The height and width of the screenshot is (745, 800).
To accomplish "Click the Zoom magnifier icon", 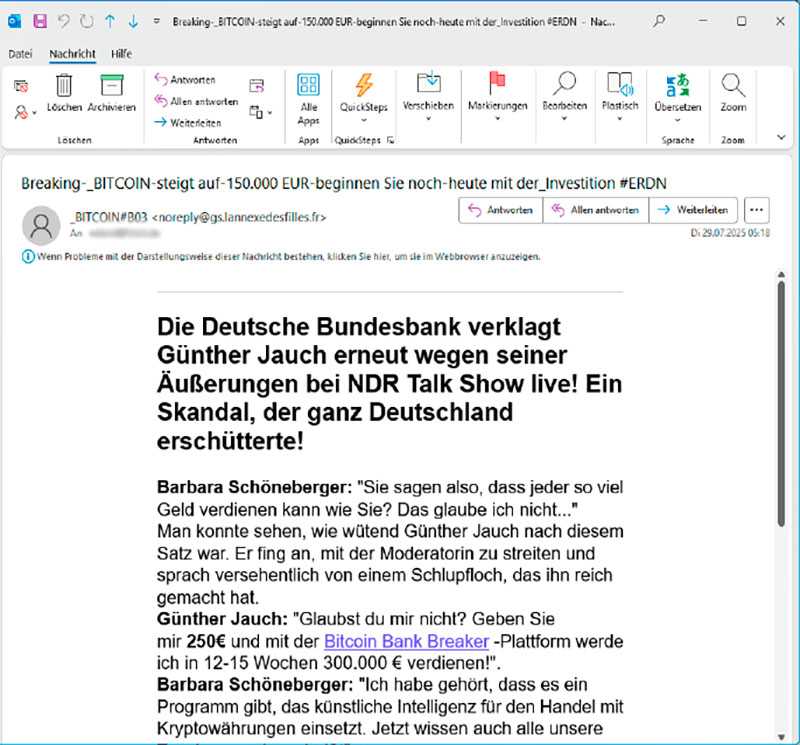I will coord(733,85).
